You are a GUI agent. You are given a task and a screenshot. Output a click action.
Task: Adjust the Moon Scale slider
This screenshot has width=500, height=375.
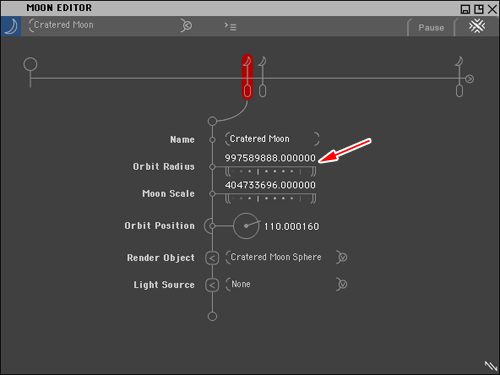pos(270,199)
